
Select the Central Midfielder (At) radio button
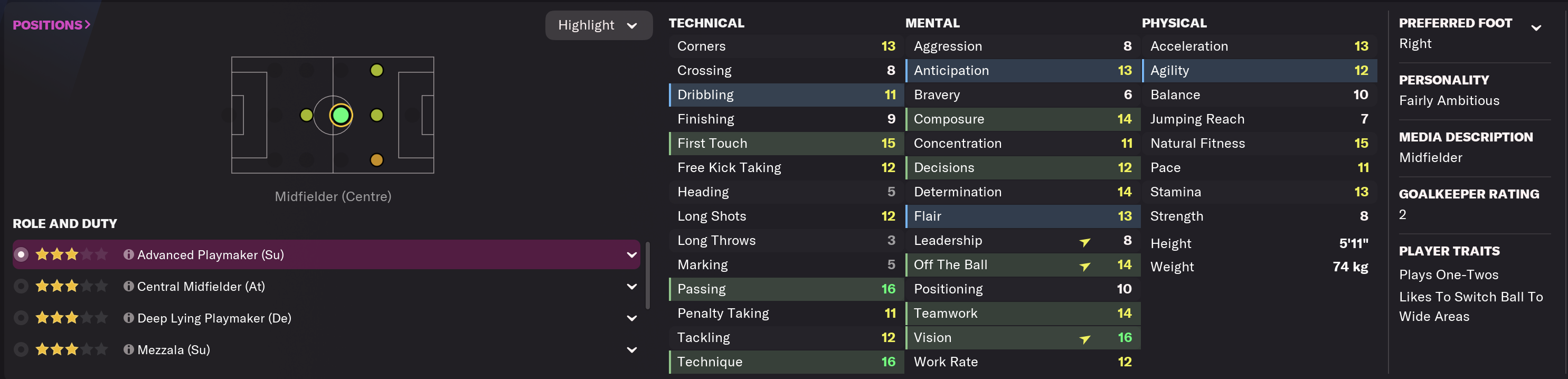click(21, 286)
